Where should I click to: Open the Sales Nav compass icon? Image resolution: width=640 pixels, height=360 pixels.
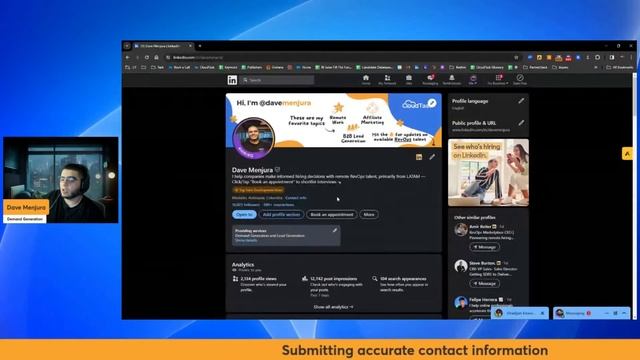point(520,80)
